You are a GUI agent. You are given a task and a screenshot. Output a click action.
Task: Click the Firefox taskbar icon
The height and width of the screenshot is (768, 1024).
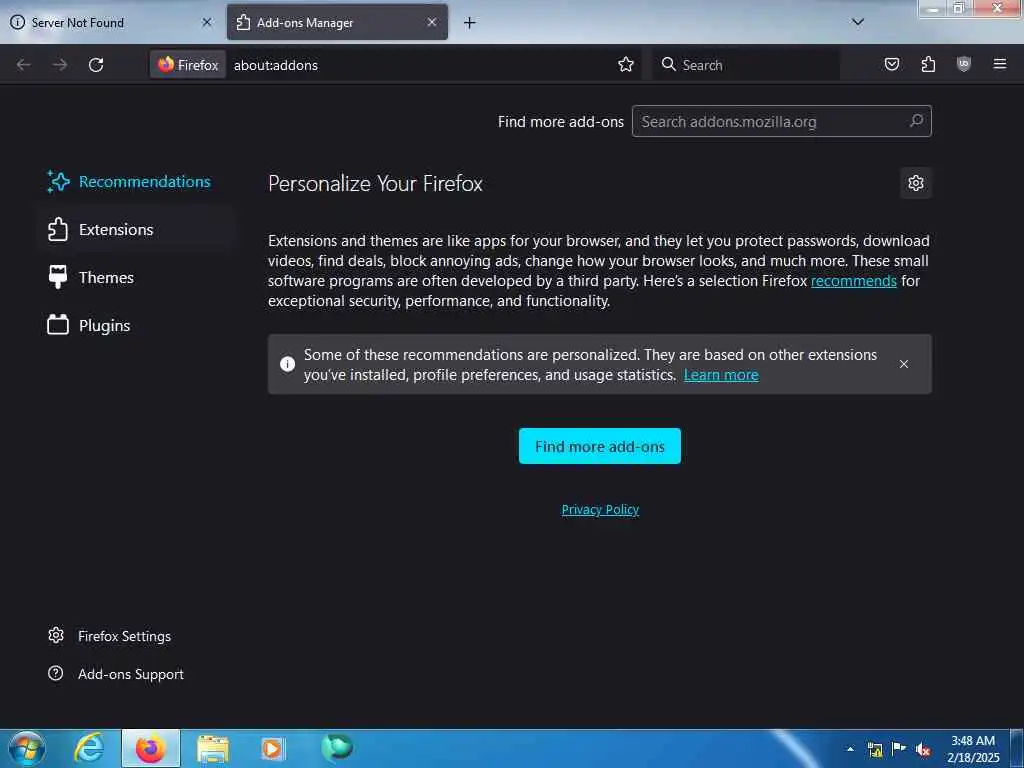click(x=151, y=748)
